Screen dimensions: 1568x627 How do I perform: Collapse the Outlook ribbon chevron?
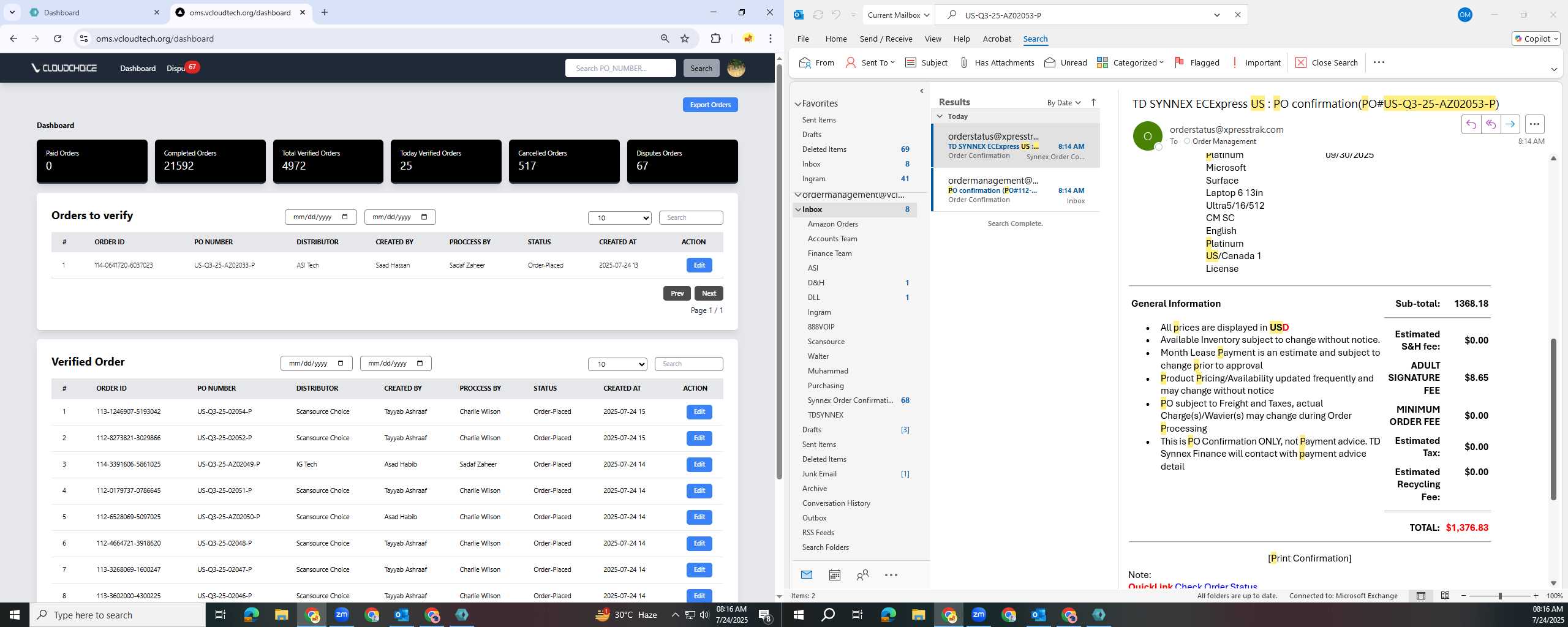(x=1554, y=69)
